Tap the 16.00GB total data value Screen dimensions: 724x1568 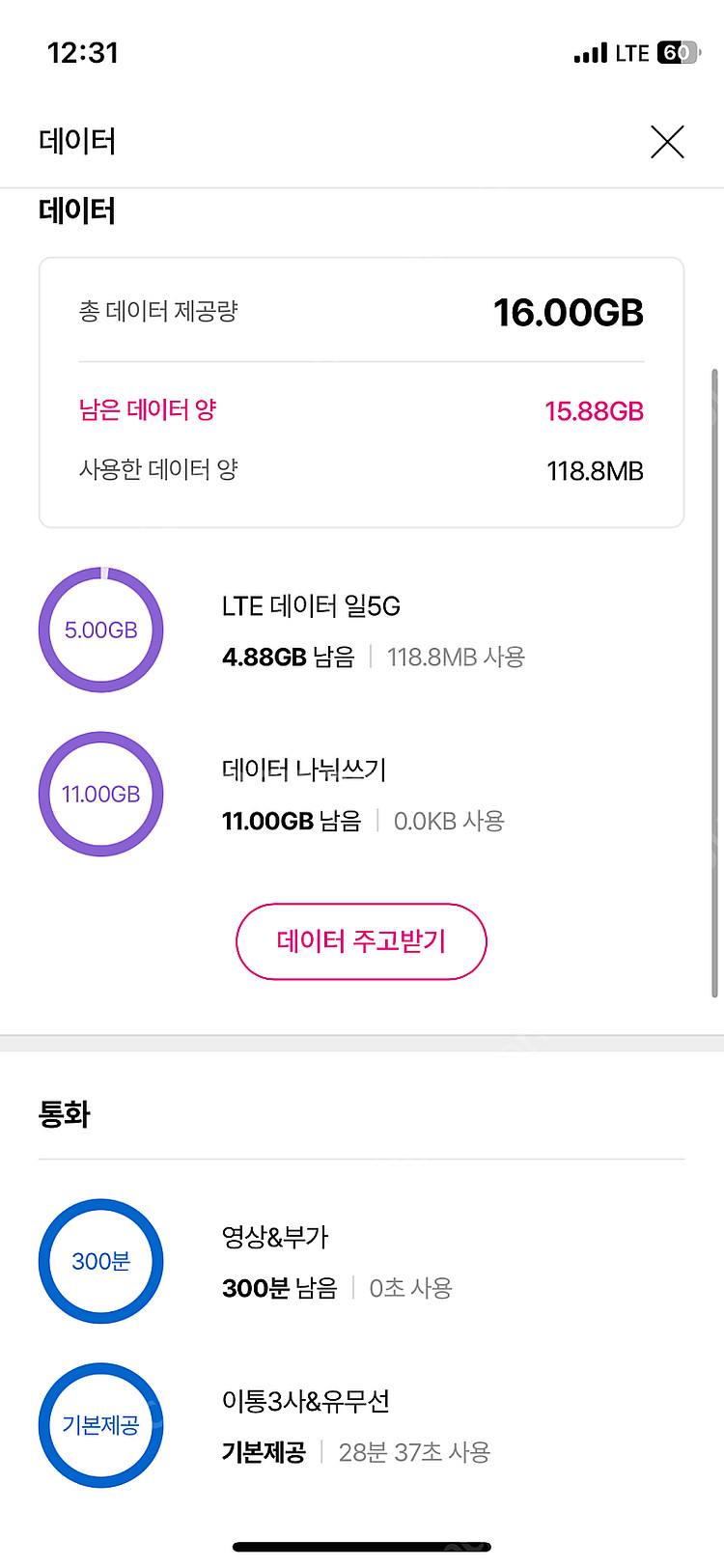click(x=568, y=312)
